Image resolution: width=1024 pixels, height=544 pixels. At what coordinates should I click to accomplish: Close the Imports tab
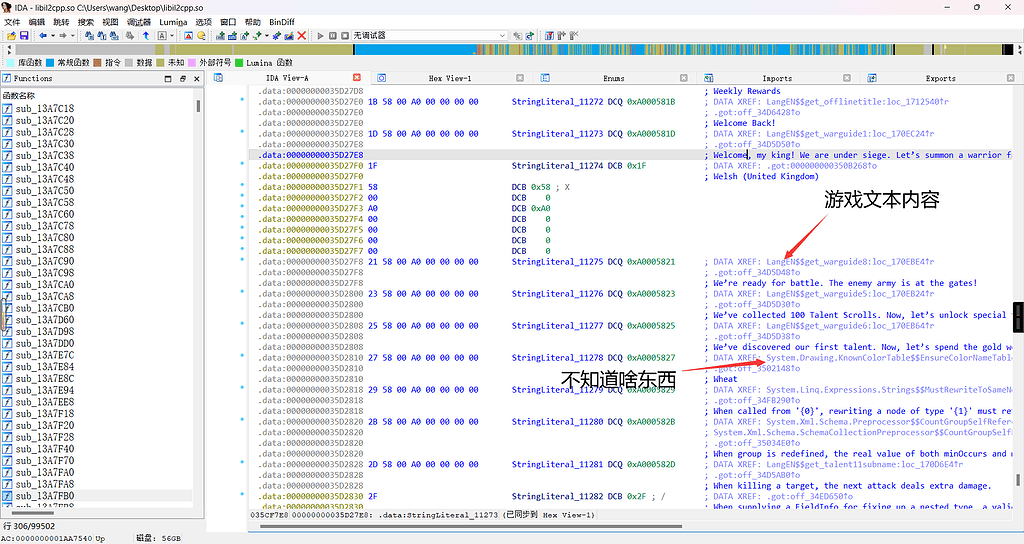(x=847, y=78)
